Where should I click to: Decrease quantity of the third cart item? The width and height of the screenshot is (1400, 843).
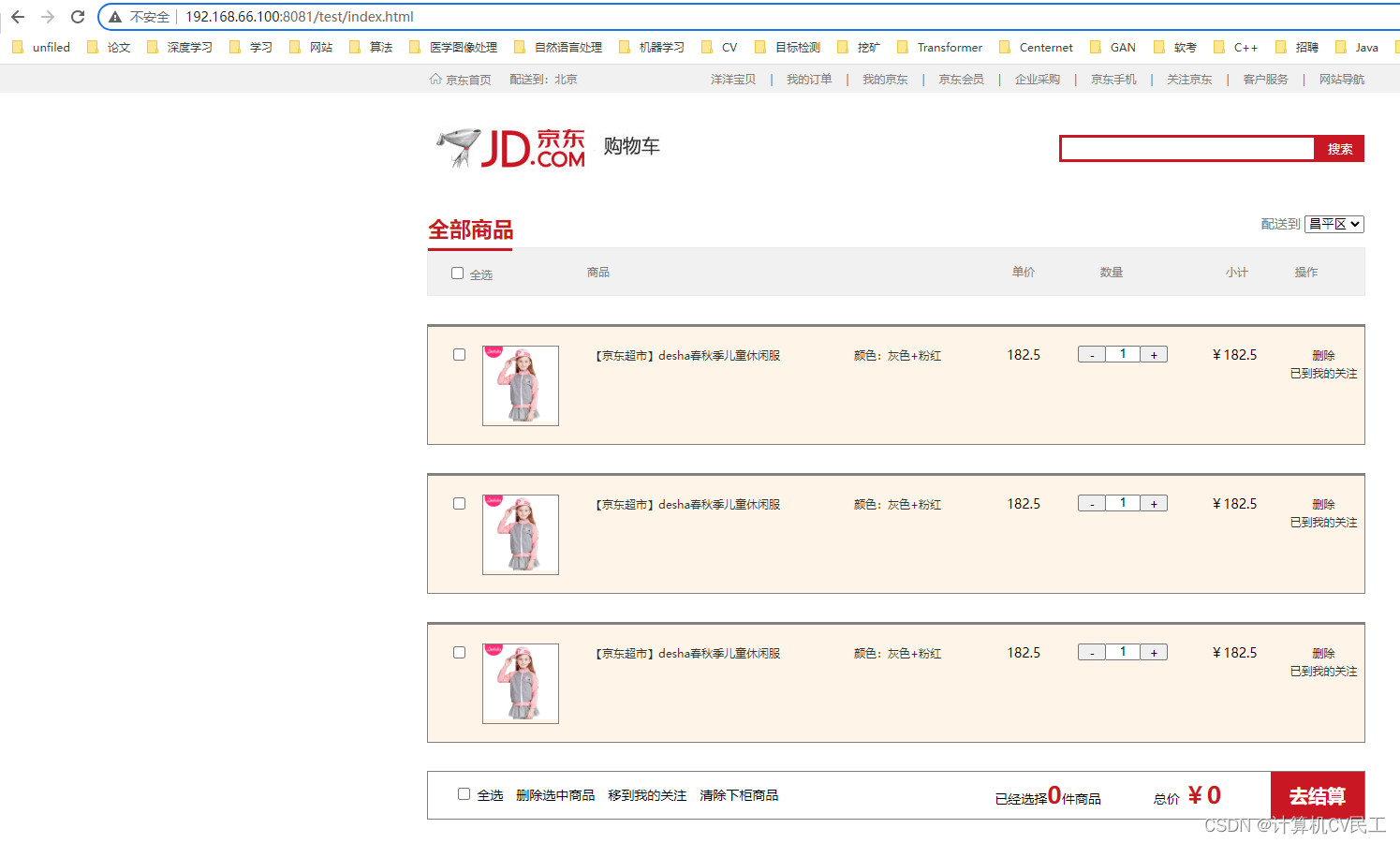[1092, 653]
